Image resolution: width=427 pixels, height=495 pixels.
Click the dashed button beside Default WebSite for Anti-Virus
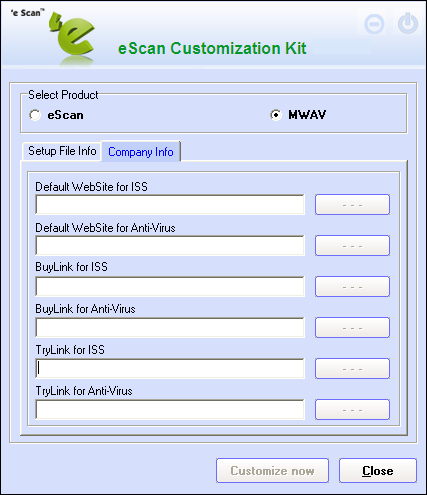352,245
